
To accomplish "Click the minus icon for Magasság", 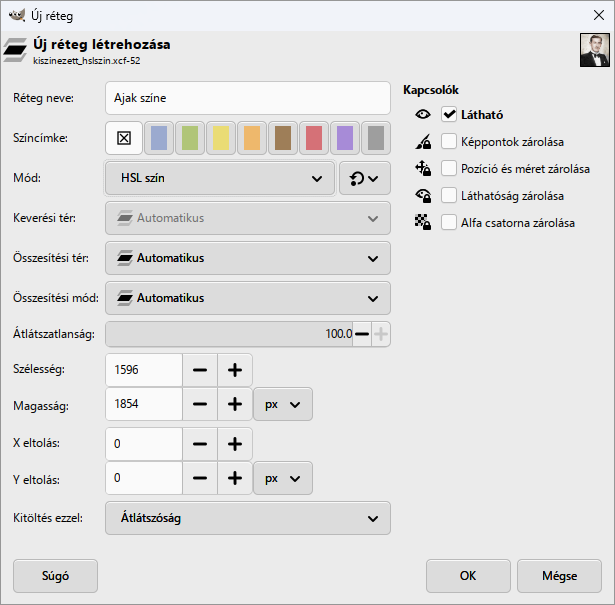I will (200, 404).
